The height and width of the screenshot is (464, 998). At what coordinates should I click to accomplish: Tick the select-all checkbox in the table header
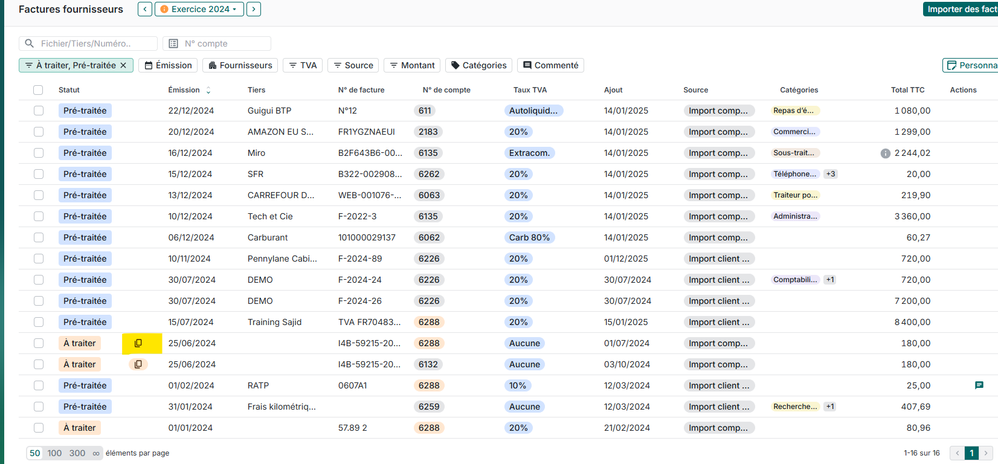click(x=39, y=90)
